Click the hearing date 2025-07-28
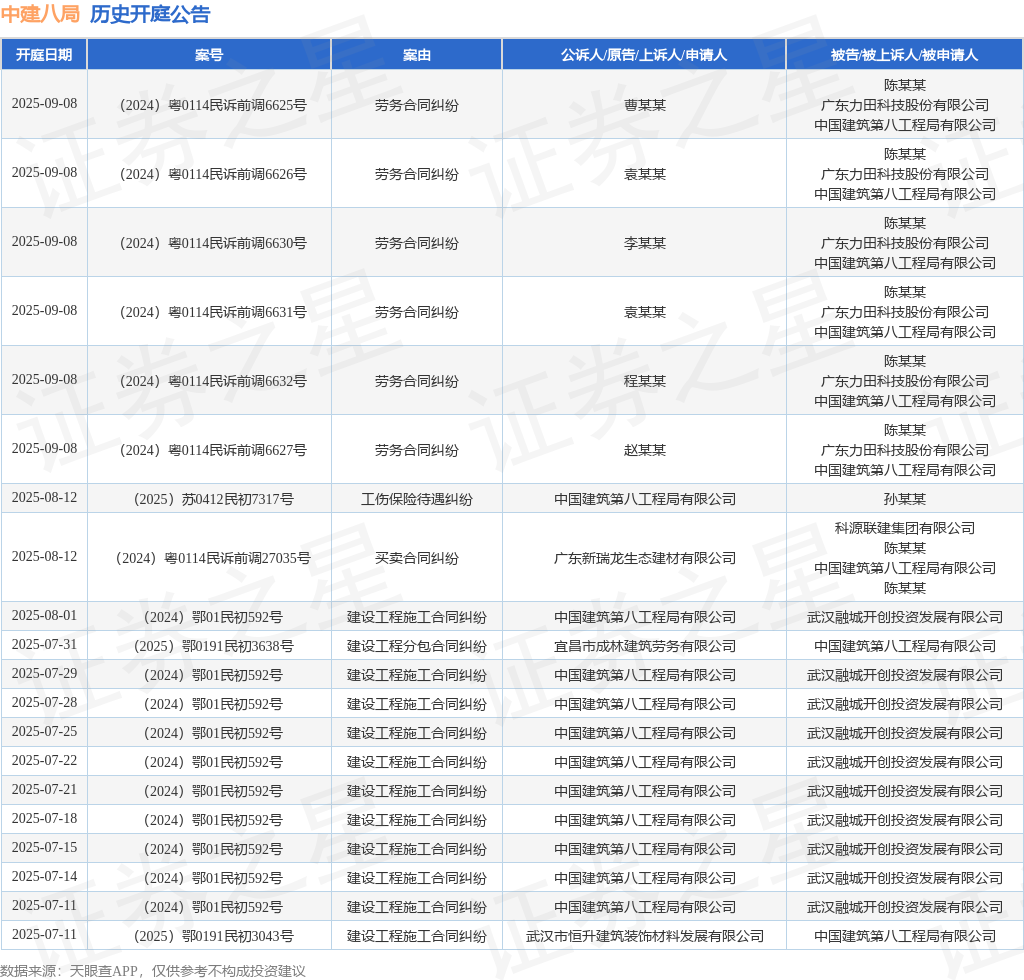Image resolution: width=1024 pixels, height=980 pixels. (x=44, y=703)
